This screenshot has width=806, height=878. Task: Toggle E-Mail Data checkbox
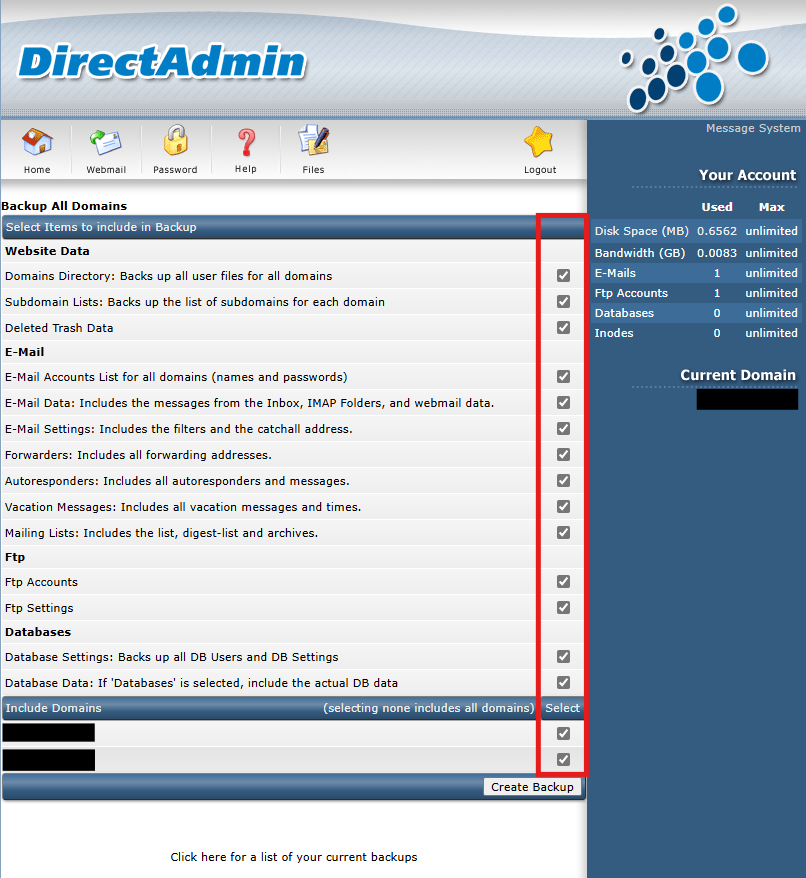click(x=563, y=403)
